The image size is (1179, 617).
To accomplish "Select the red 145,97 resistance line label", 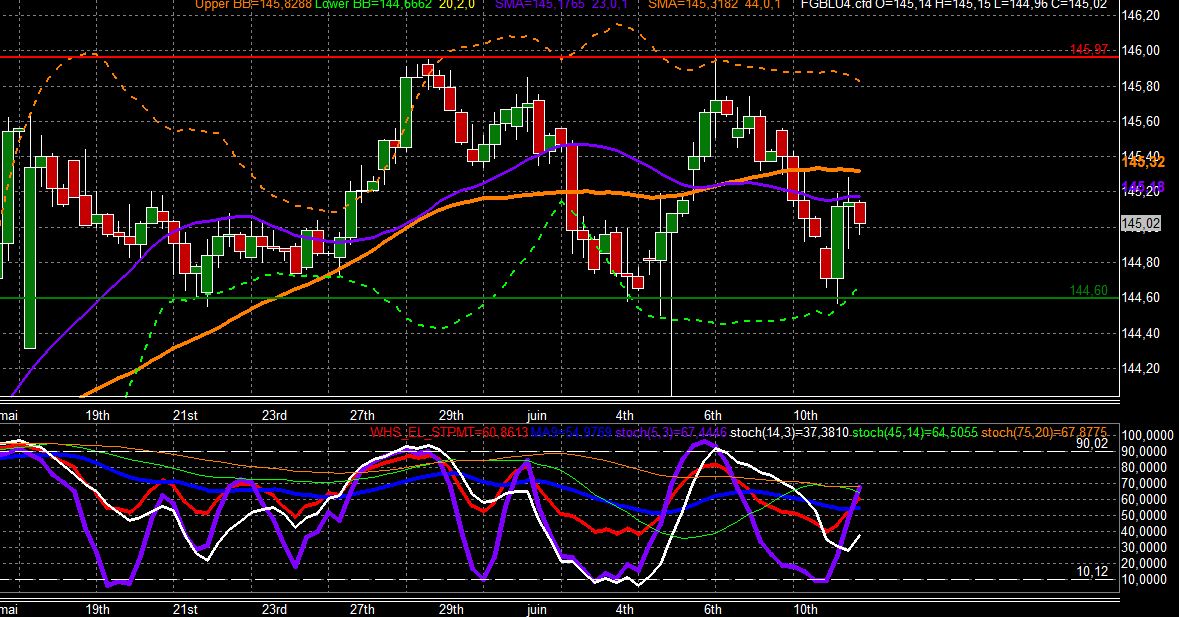I will 1089,50.
